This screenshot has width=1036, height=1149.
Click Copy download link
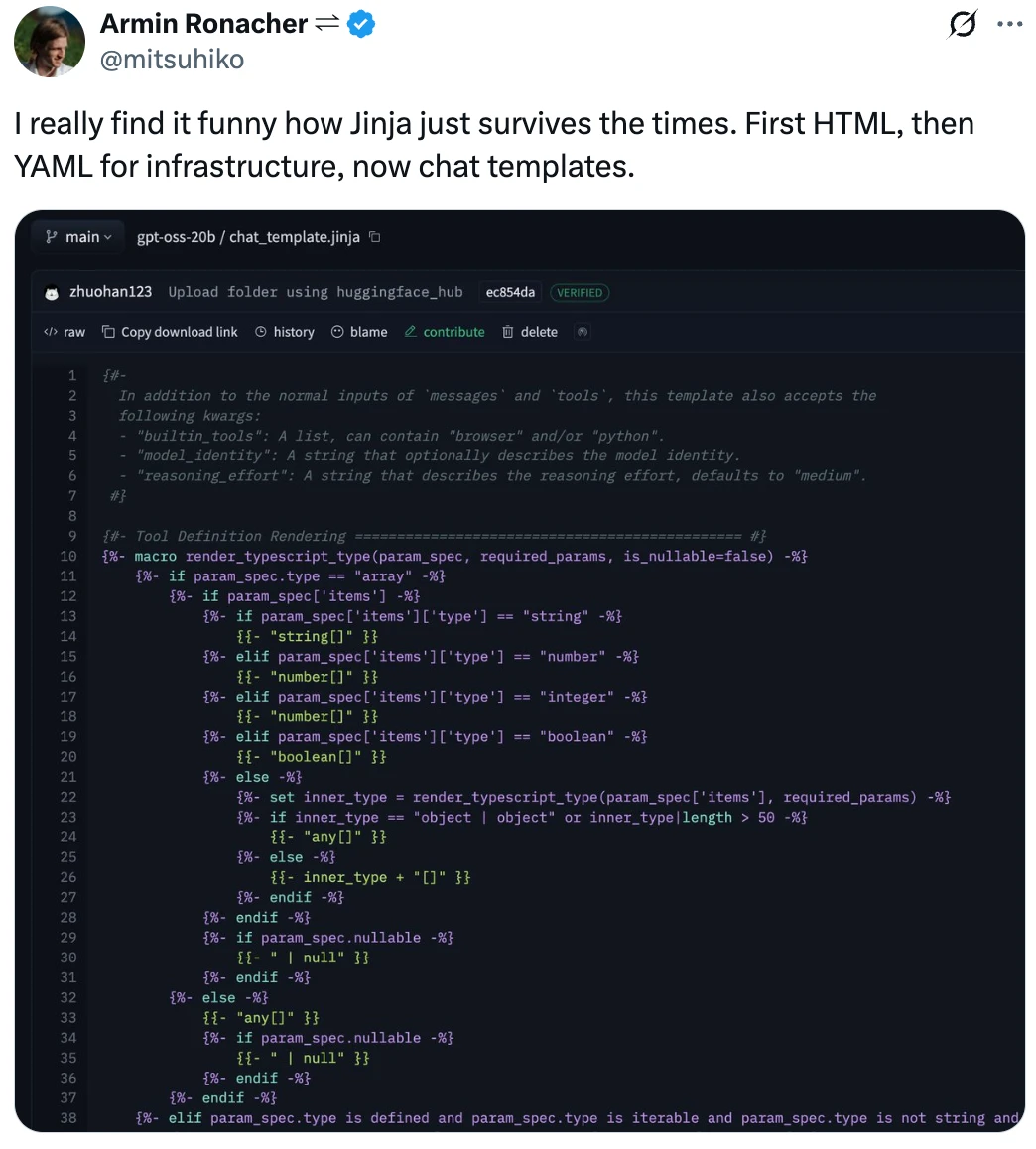pos(170,332)
